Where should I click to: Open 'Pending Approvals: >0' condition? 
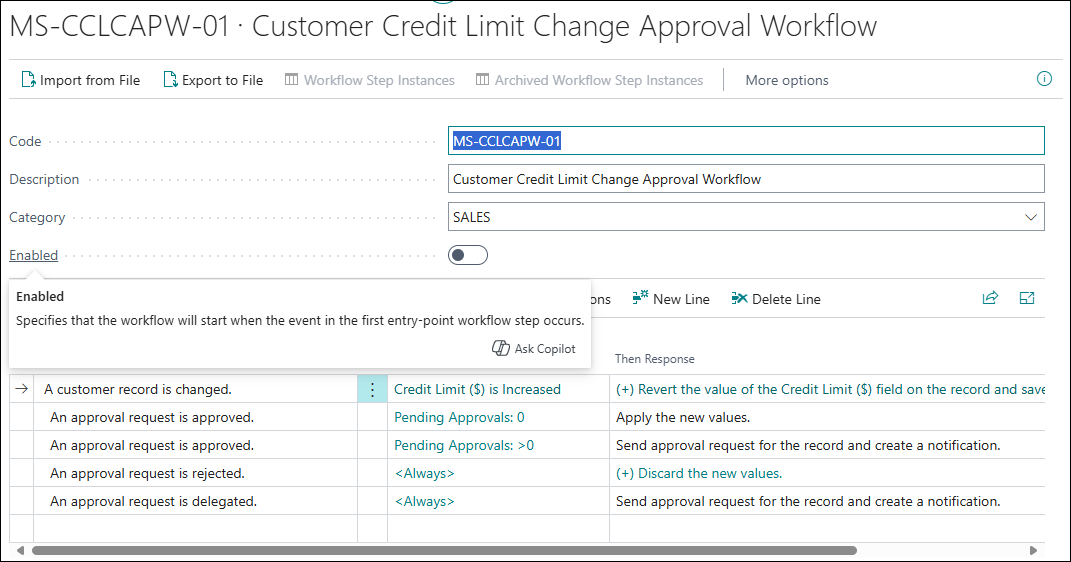click(x=464, y=445)
